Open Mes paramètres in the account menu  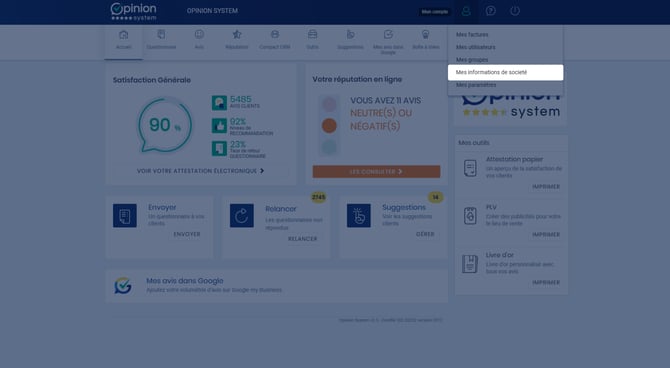click(x=476, y=85)
